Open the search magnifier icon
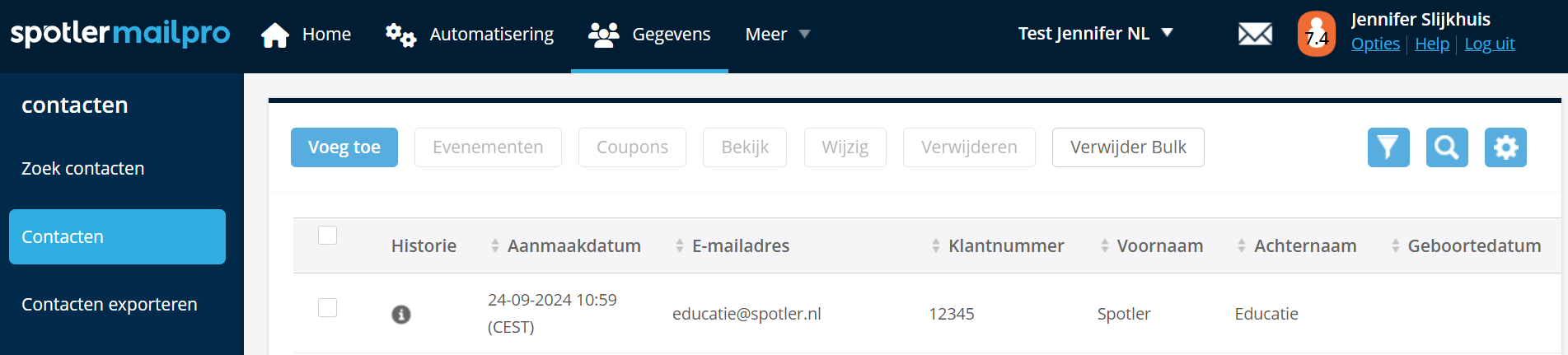1568x355 pixels. click(1447, 147)
